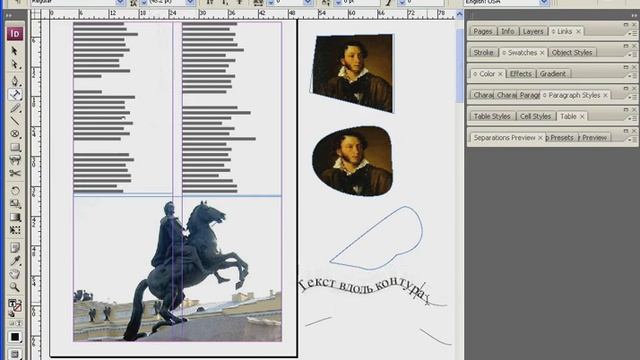Select the Rectangle tool
640x360 pixels.
click(15, 147)
